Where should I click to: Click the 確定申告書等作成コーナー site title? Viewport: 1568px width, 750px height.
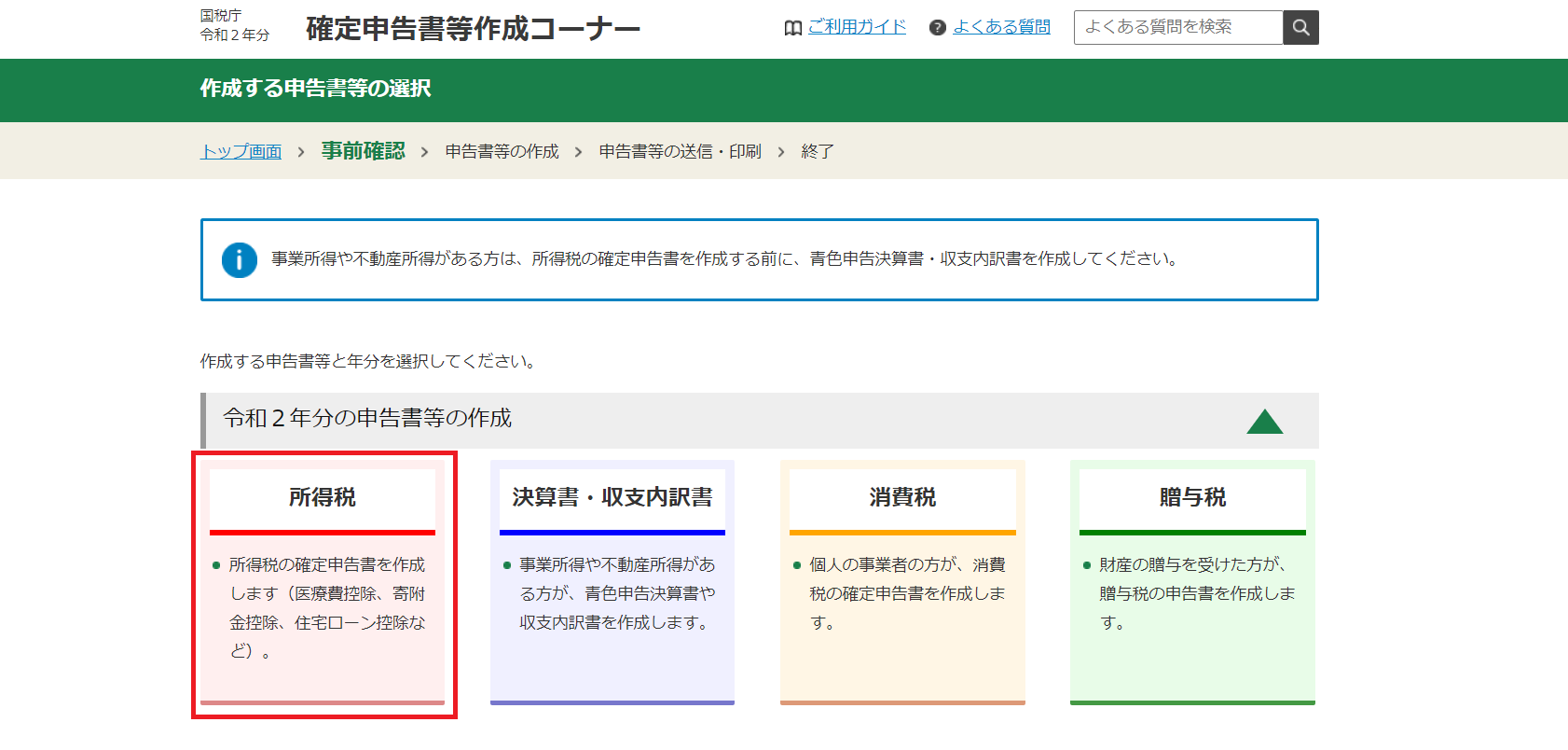click(x=473, y=29)
